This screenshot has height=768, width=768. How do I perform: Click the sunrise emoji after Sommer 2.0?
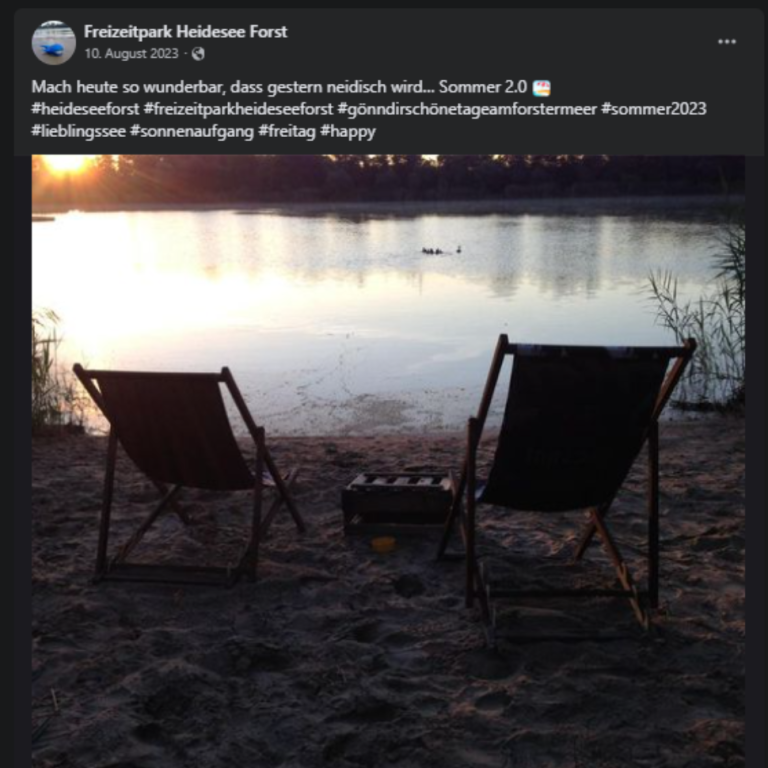[x=541, y=88]
